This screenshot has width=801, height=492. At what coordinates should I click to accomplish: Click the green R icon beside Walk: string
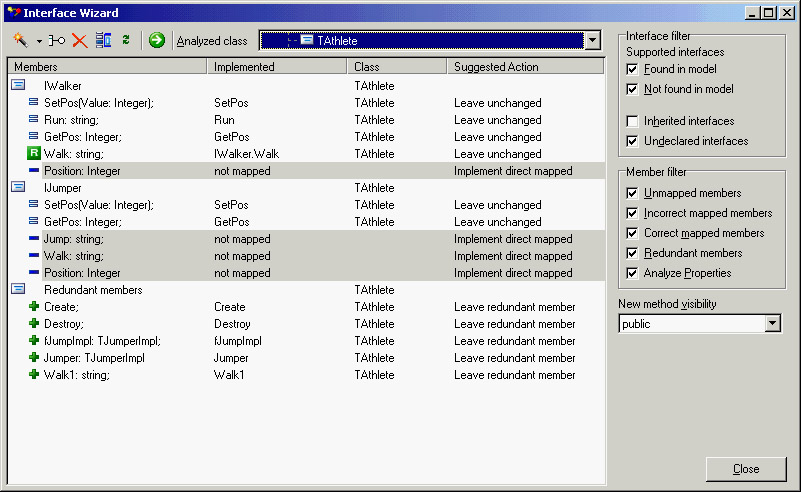[x=33, y=154]
